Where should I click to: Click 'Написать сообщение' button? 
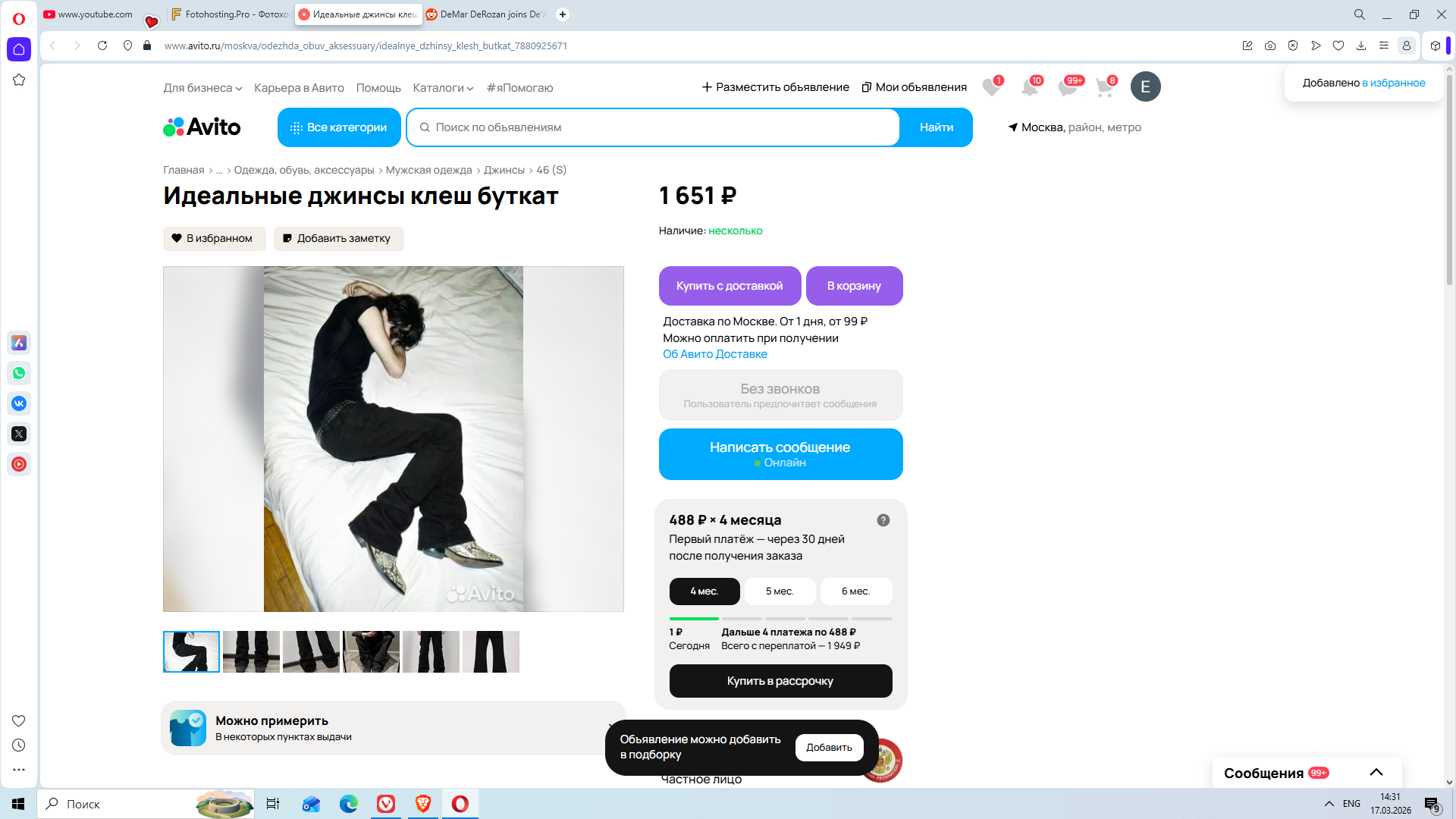pos(780,454)
